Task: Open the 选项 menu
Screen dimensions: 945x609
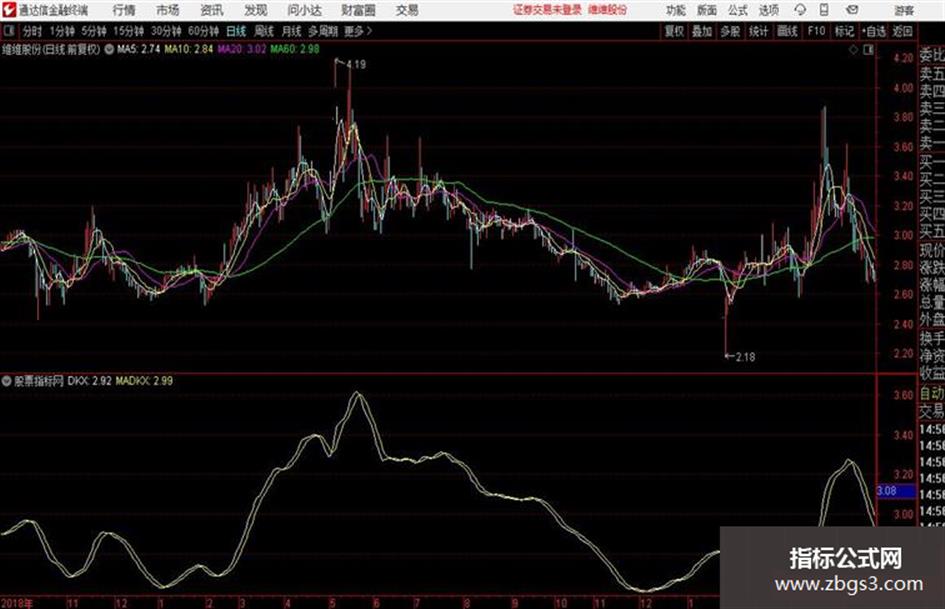Action: 769,10
